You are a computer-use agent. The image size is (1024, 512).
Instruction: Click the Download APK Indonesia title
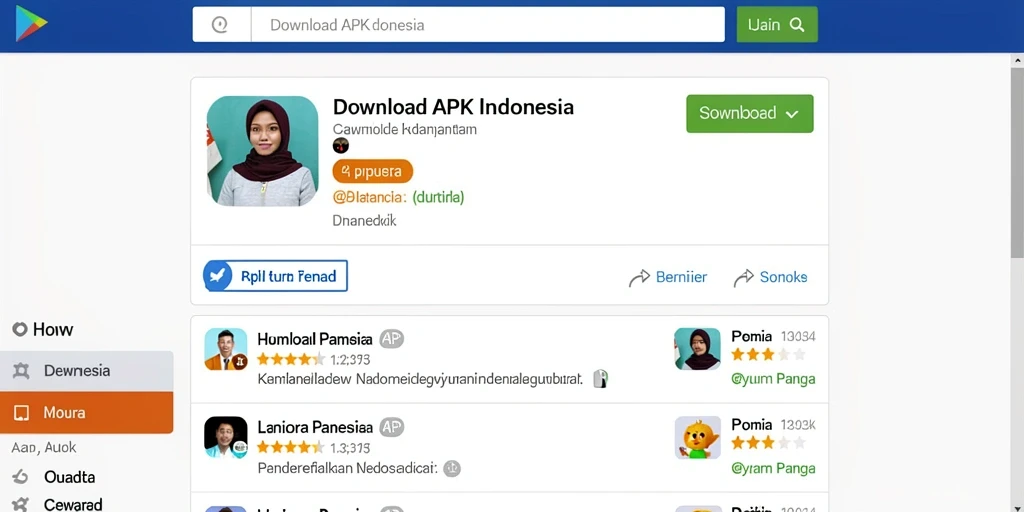click(x=453, y=106)
